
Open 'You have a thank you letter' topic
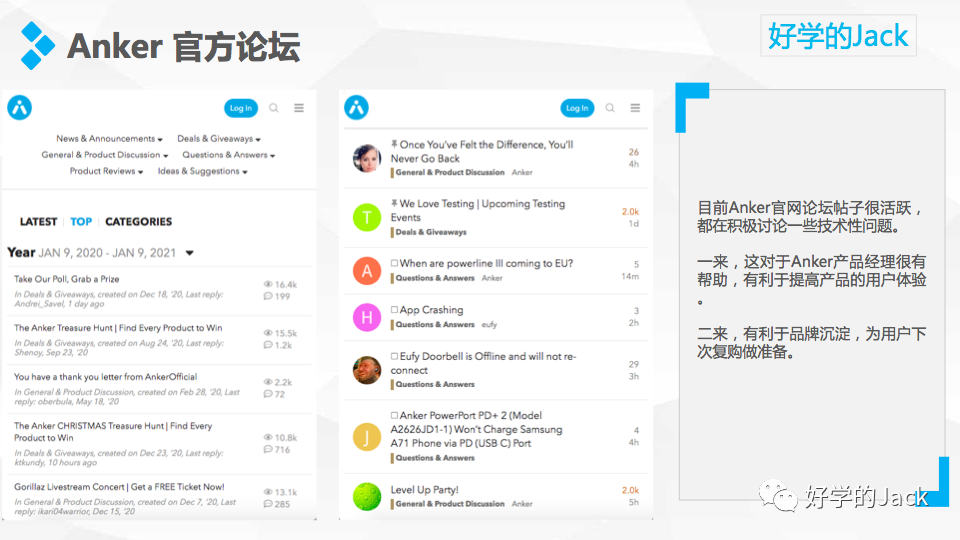point(105,377)
